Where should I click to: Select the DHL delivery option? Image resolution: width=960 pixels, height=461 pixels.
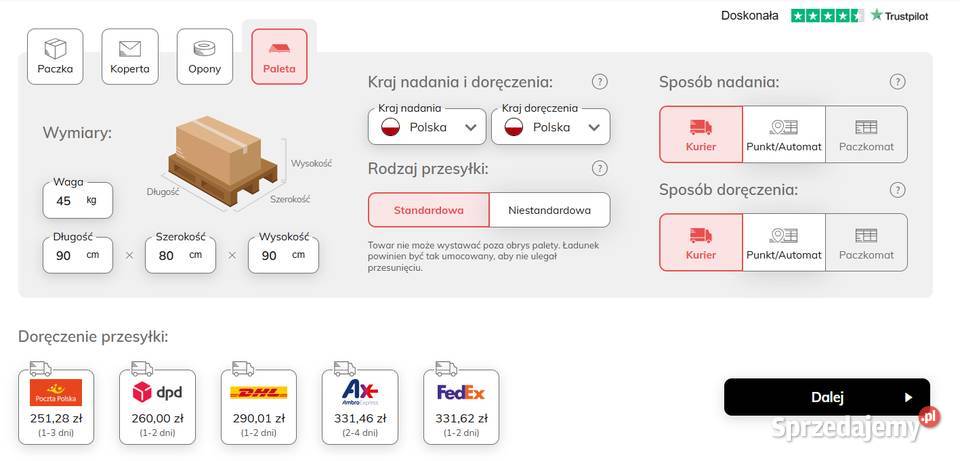pos(258,406)
